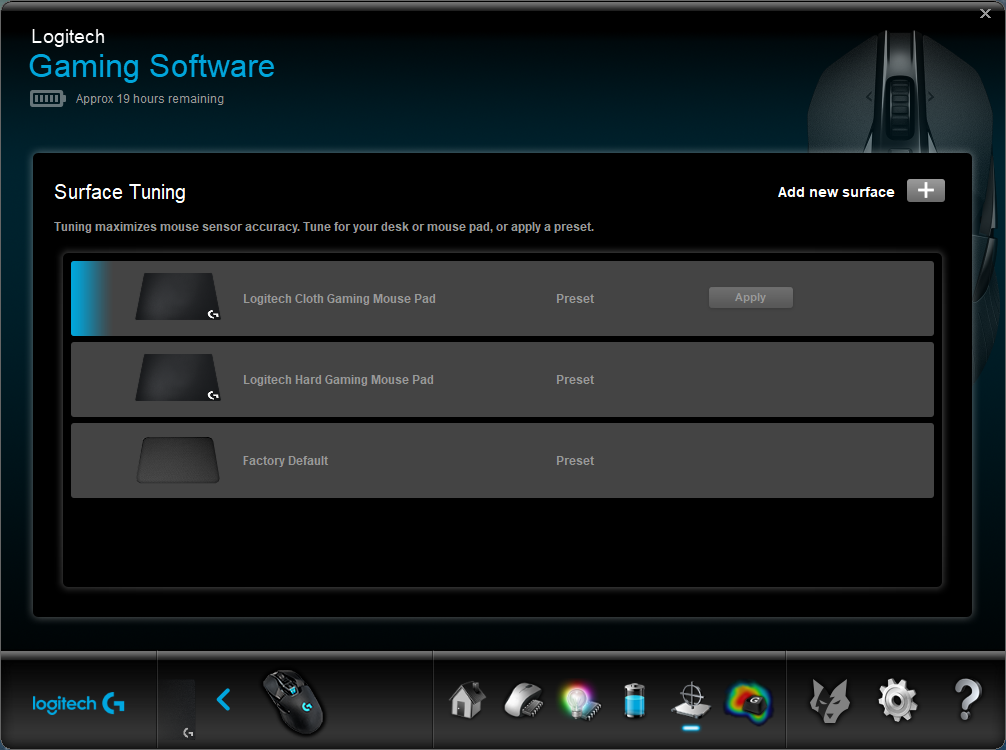Viewport: 1006px width, 750px height.
Task: Click the blue back arrow device chevron
Action: pos(223,700)
